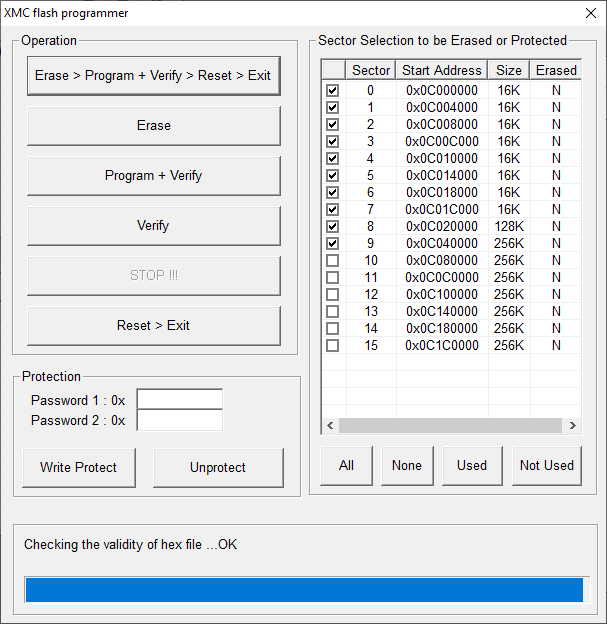Uncheck sector 9 checkbox
This screenshot has width=607, height=624.
tap(333, 244)
